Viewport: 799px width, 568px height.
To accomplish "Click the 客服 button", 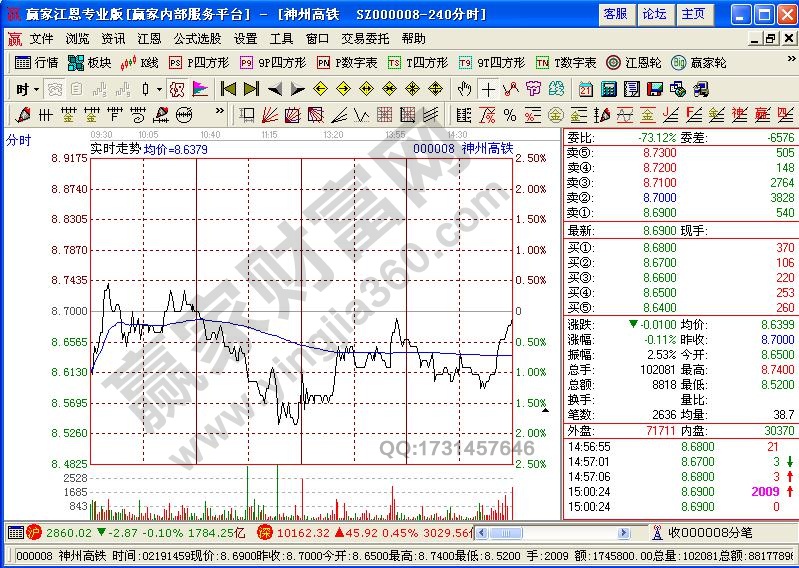I will 615,14.
